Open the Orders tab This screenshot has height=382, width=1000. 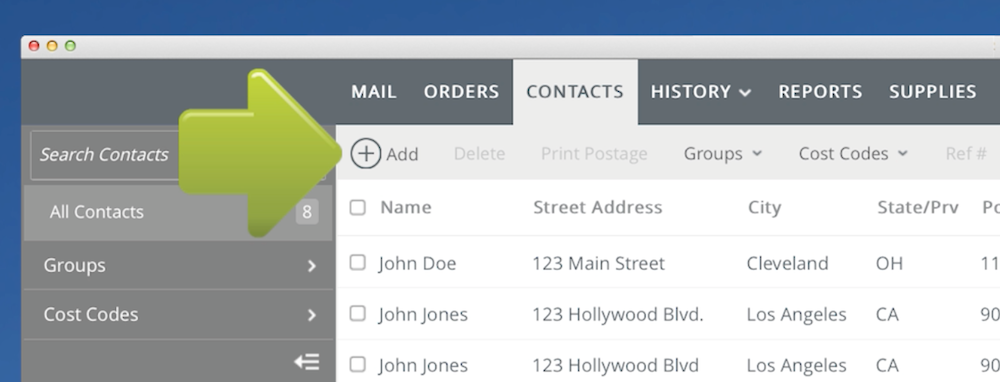tap(461, 92)
